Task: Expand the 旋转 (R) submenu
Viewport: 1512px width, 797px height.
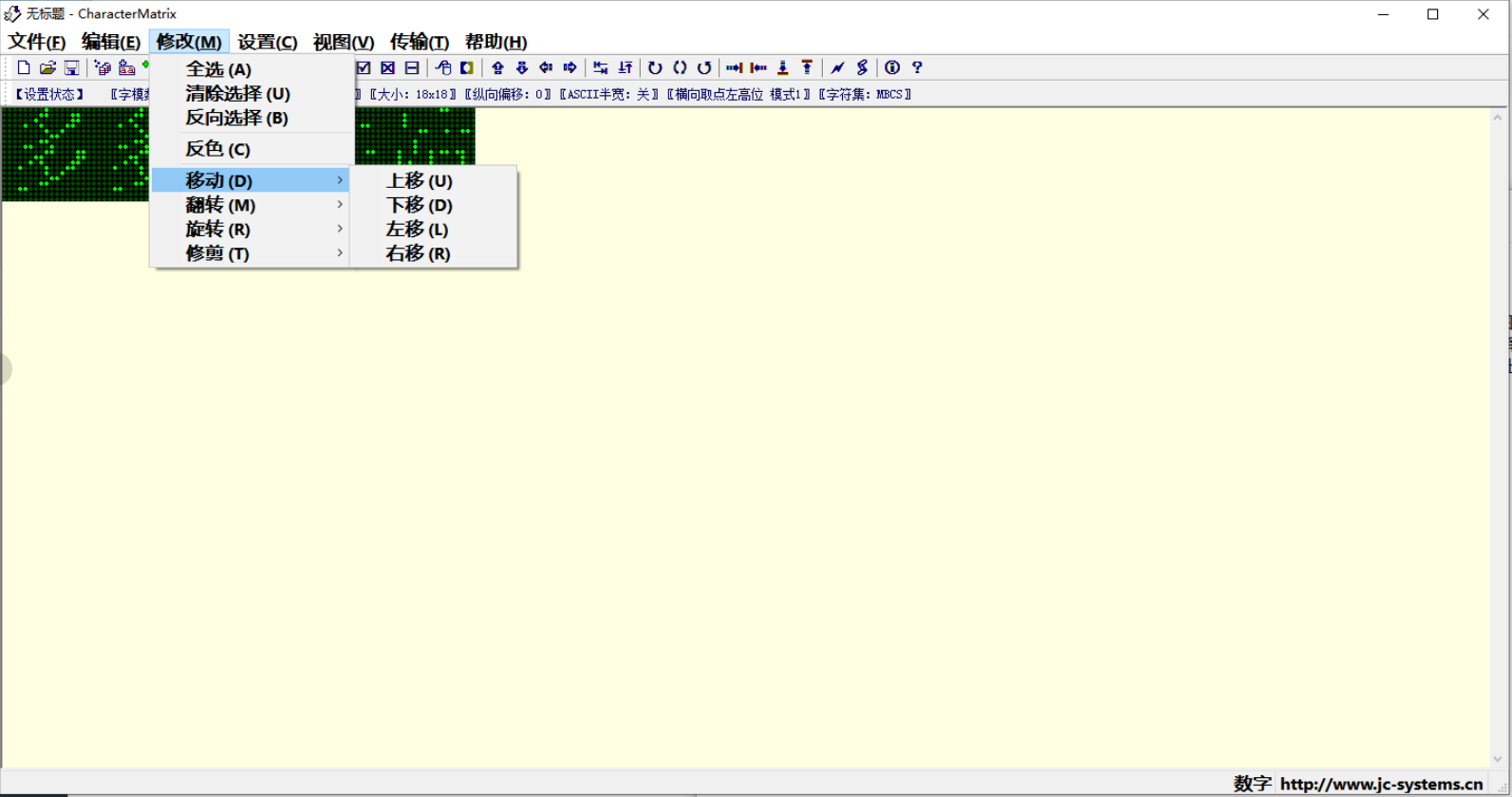Action: 252,230
